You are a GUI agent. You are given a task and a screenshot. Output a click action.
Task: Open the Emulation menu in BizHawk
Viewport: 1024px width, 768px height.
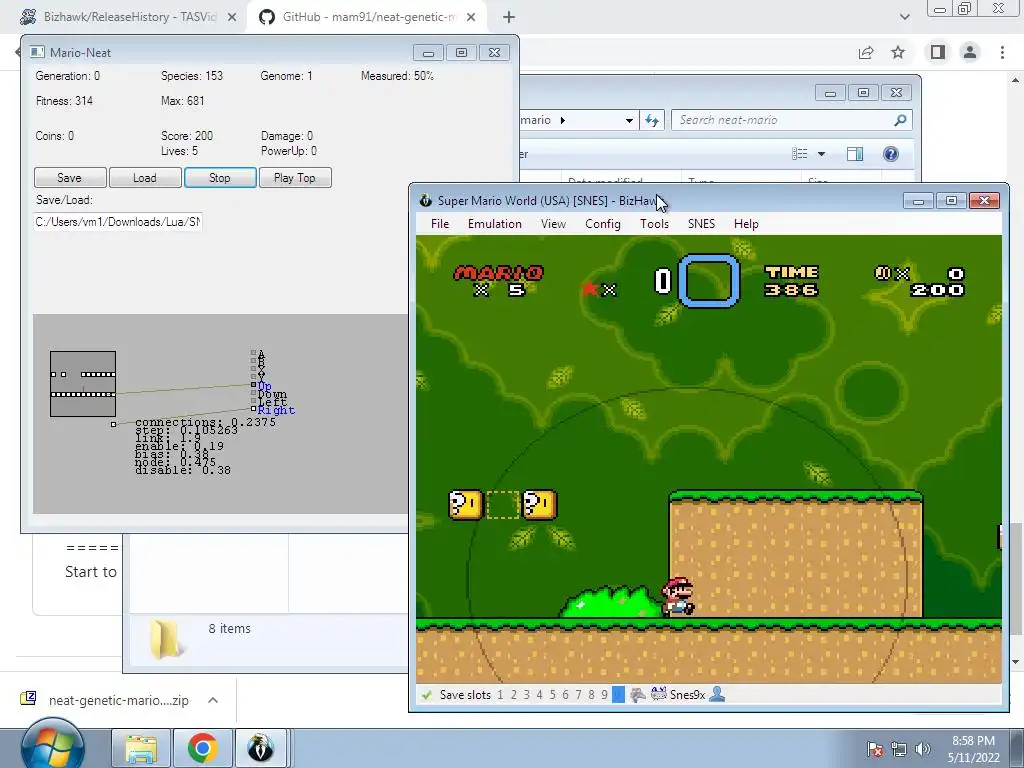(494, 224)
